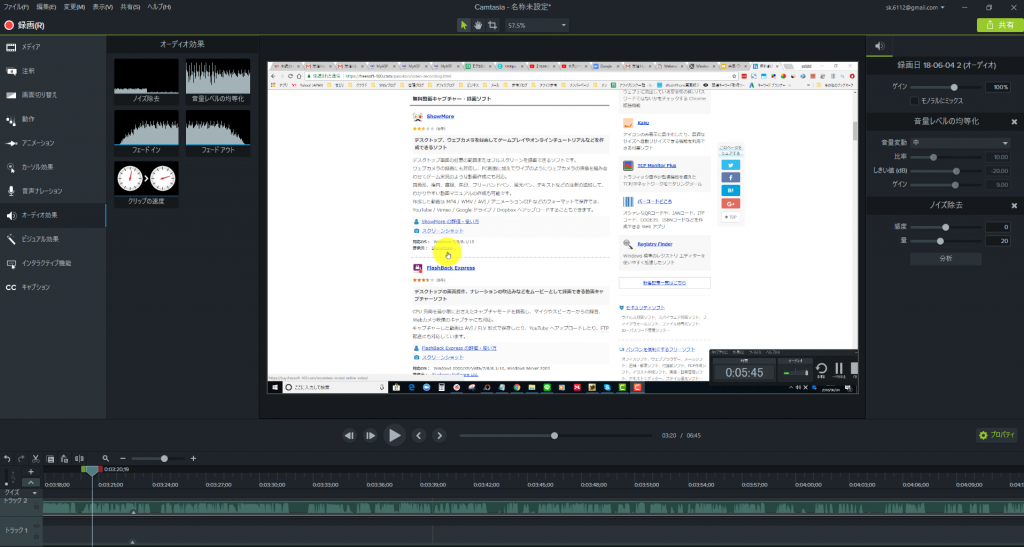Adjust the 比率 ratio slider

[x=946, y=157]
